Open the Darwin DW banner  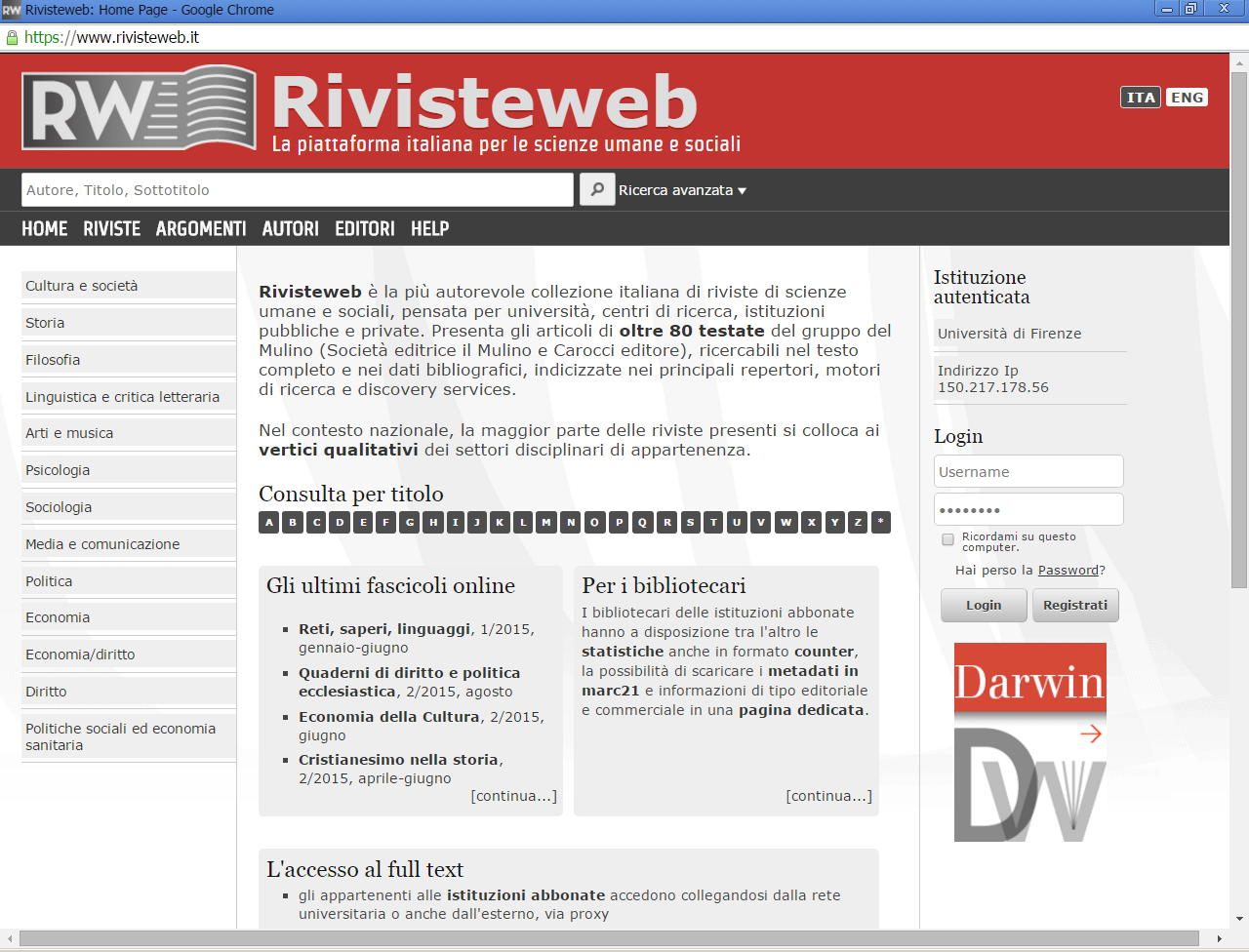[1030, 742]
